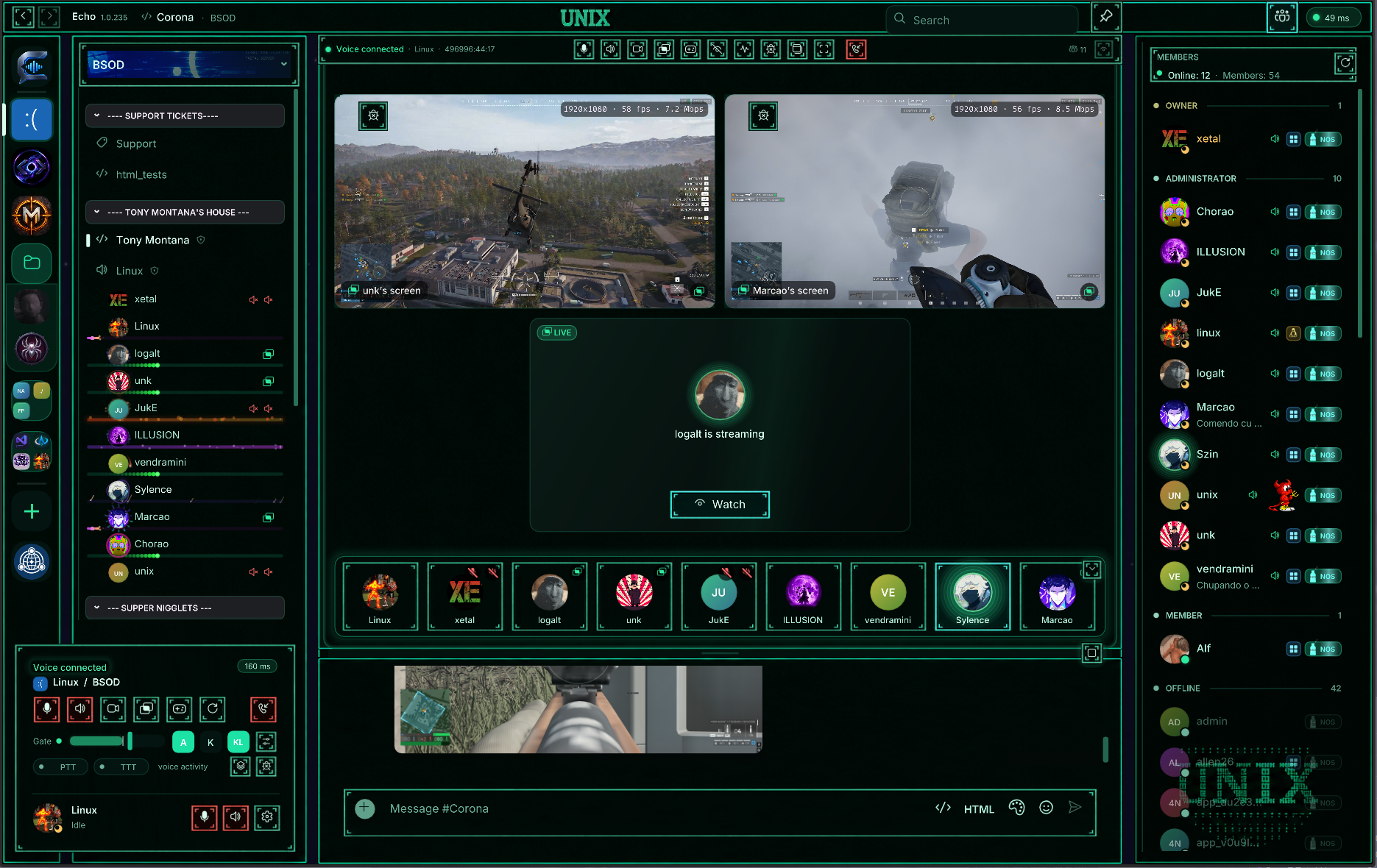Open the folder icon in server sidebar
This screenshot has height=868, width=1377.
tap(32, 263)
